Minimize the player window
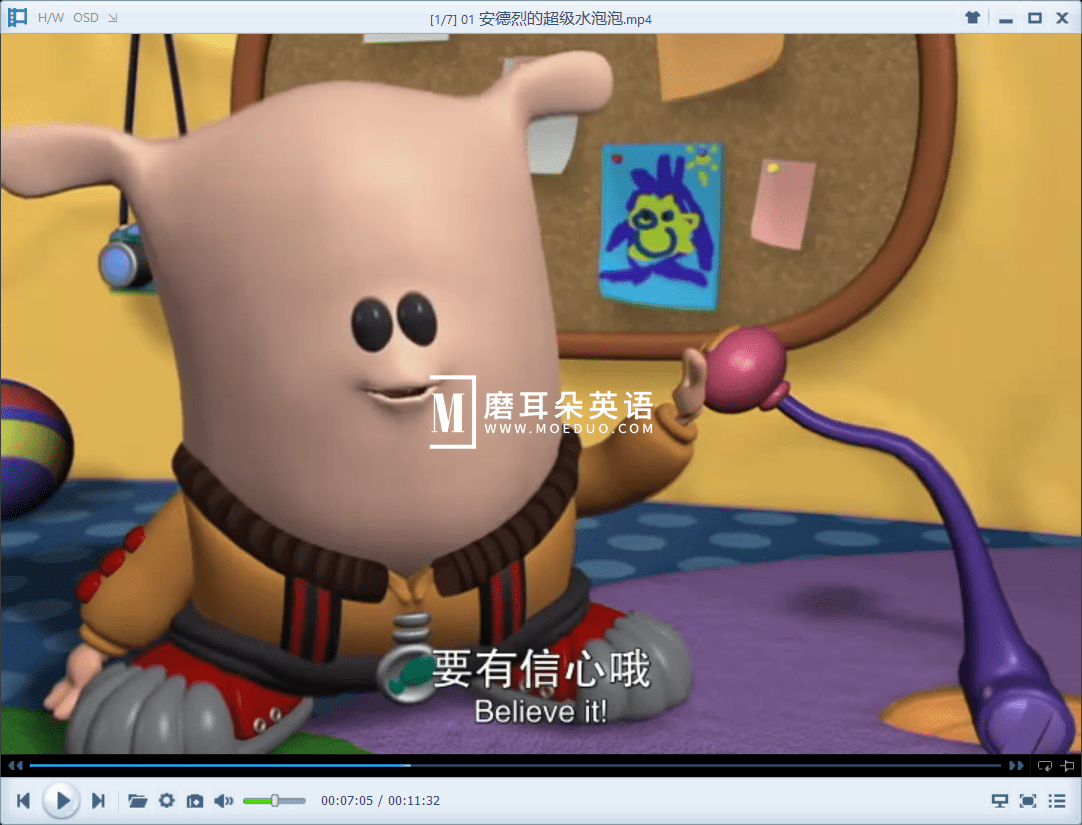This screenshot has height=825, width=1082. (x=1006, y=19)
